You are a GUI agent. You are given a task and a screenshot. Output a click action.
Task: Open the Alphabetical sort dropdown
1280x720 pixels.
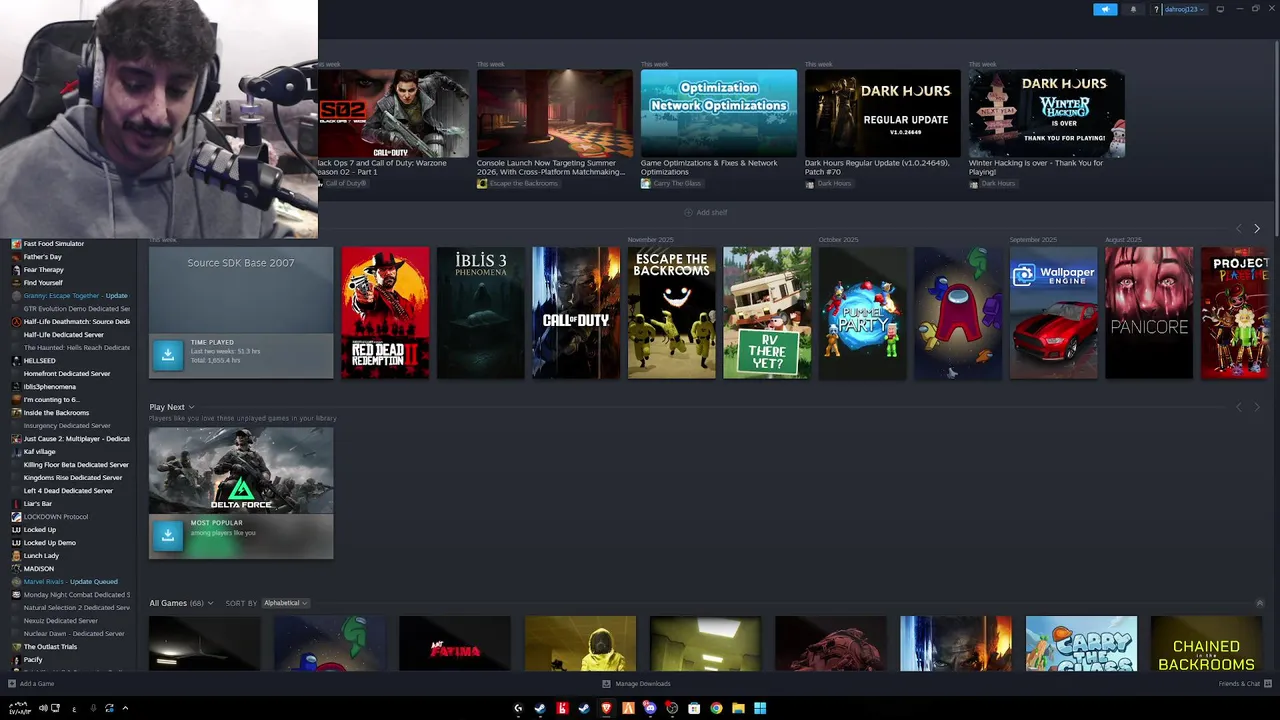tap(285, 603)
